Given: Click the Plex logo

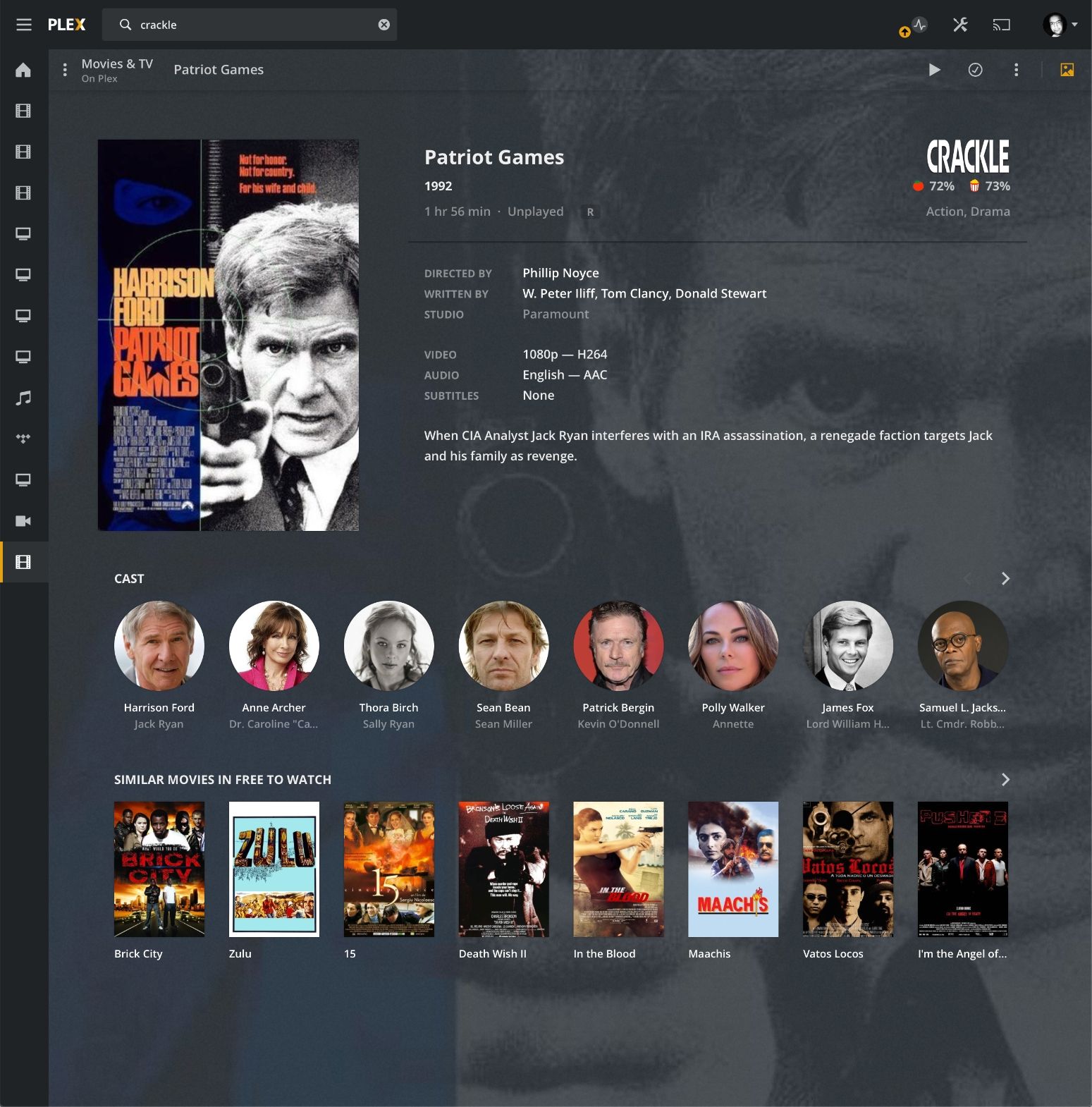Looking at the screenshot, I should coord(67,25).
